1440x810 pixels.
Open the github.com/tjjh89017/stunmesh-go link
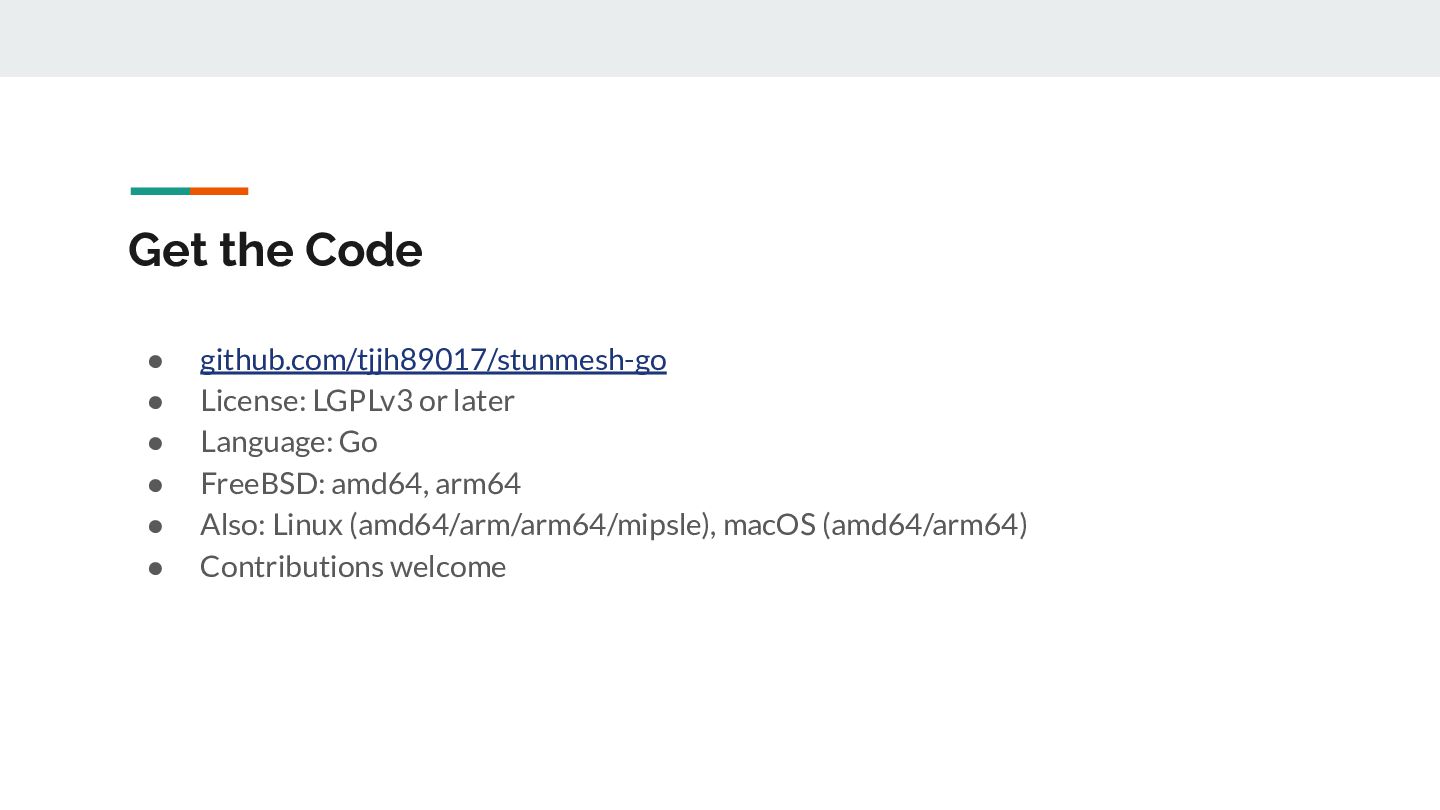[x=433, y=359]
